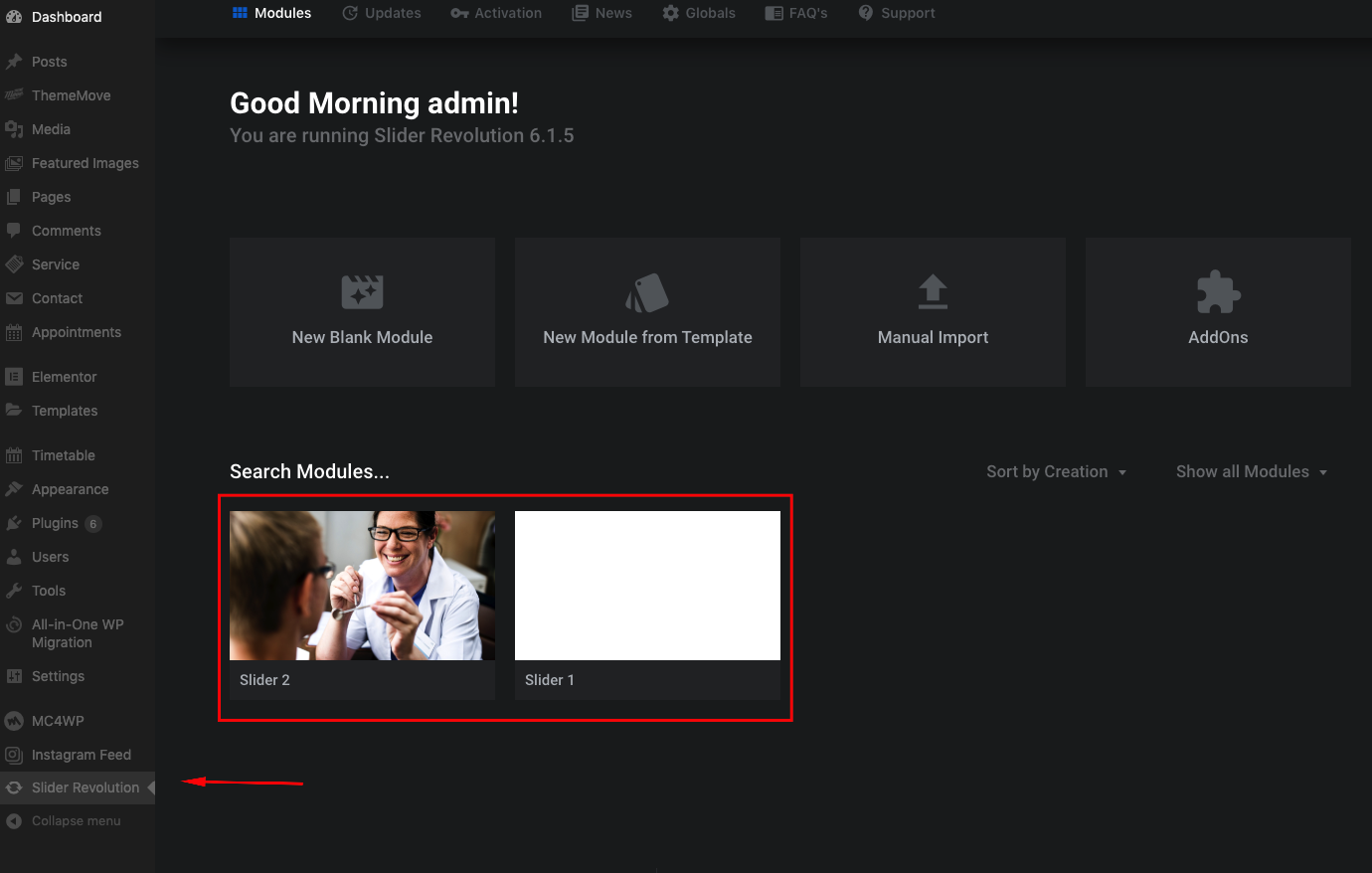Image resolution: width=1372 pixels, height=873 pixels.
Task: Click the Collapse menu arrow icon
Action: point(14,821)
